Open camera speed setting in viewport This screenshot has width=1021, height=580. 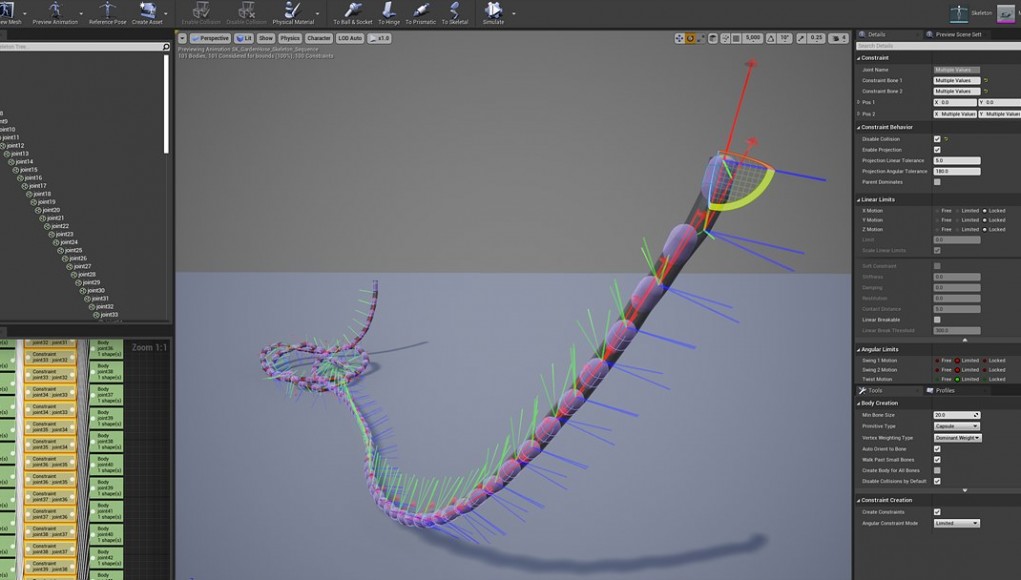[x=839, y=38]
